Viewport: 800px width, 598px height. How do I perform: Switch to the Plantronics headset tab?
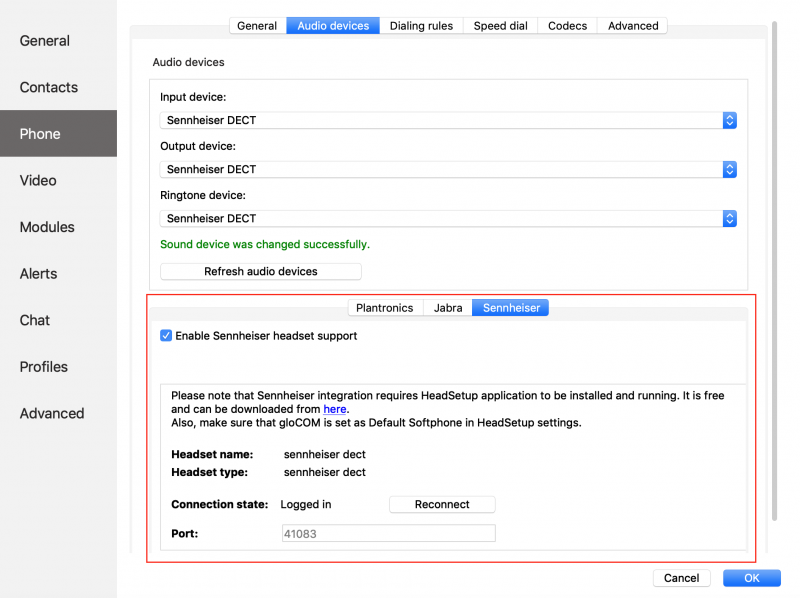tap(385, 308)
